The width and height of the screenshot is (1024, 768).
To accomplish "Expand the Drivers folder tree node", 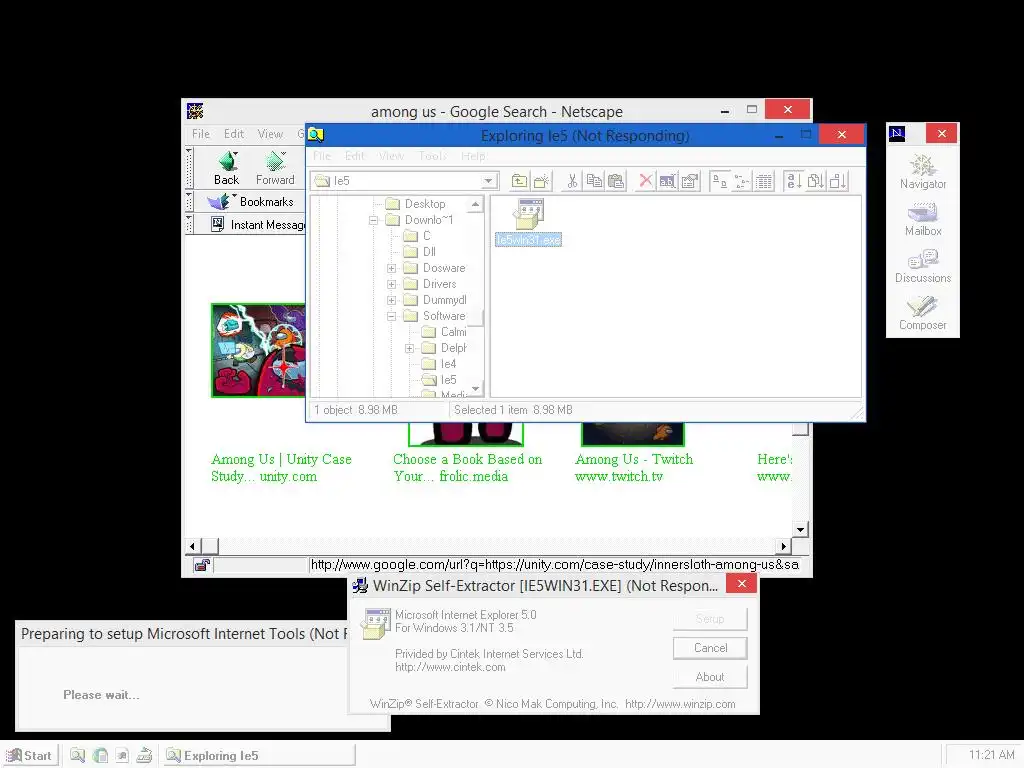I will (391, 284).
